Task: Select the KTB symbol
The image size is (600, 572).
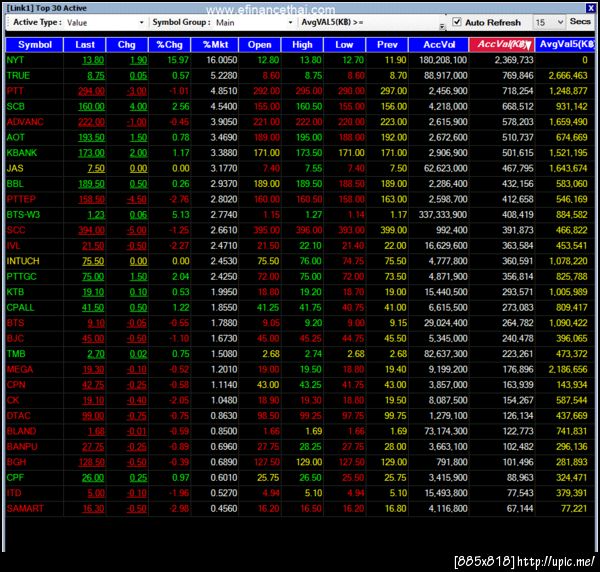Action: tap(15, 292)
